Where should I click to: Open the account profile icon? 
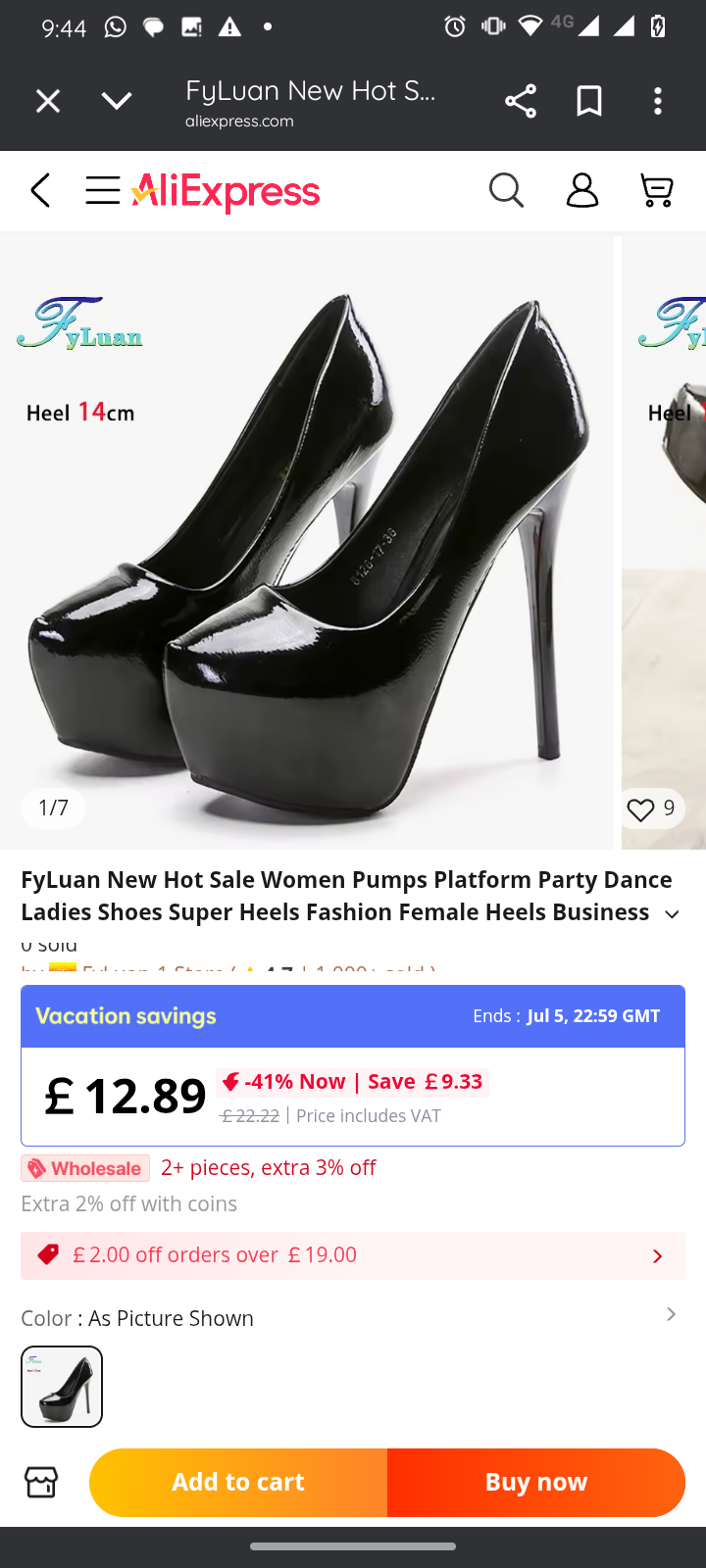tap(581, 190)
